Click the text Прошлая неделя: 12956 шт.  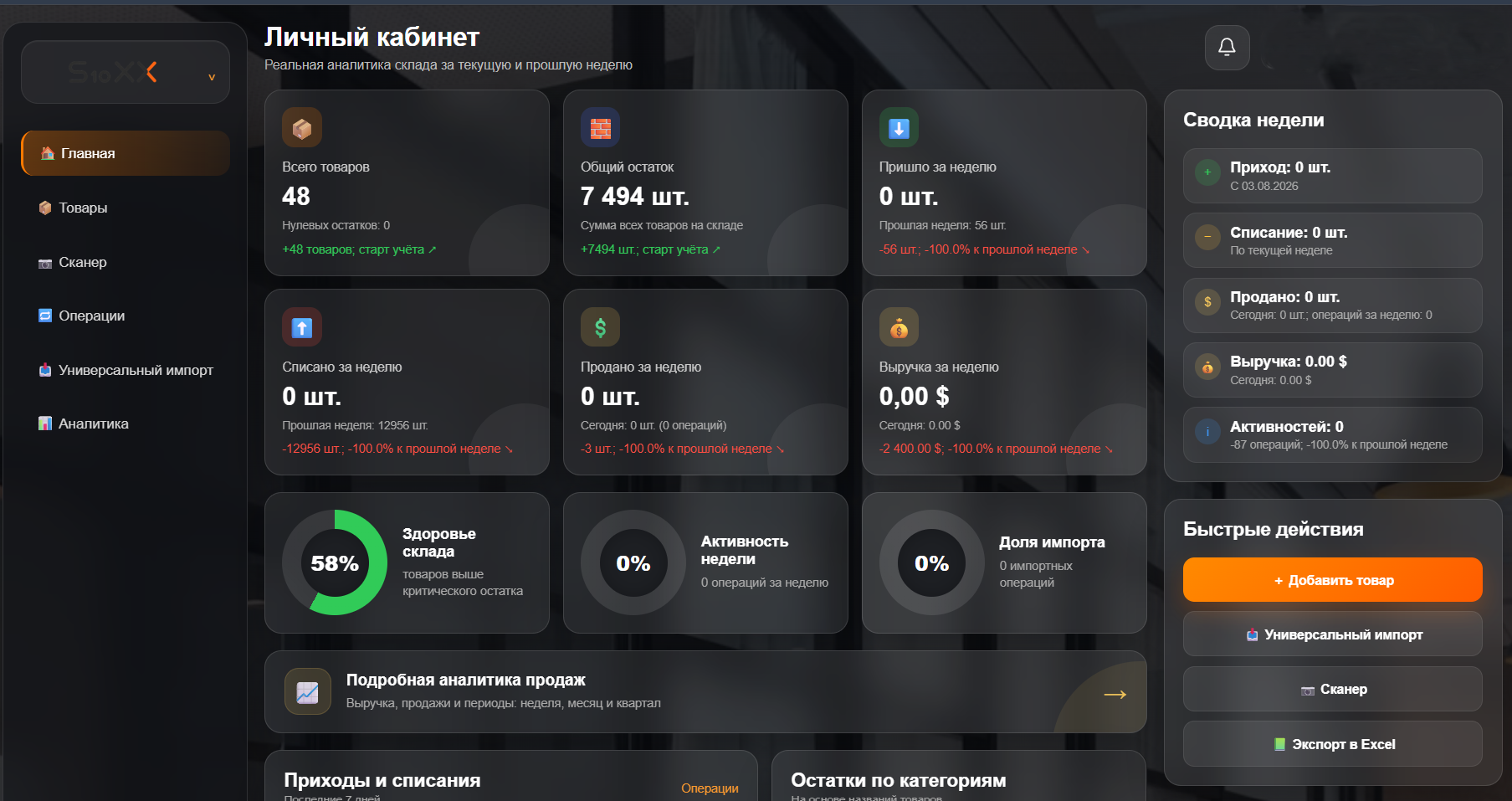(355, 425)
